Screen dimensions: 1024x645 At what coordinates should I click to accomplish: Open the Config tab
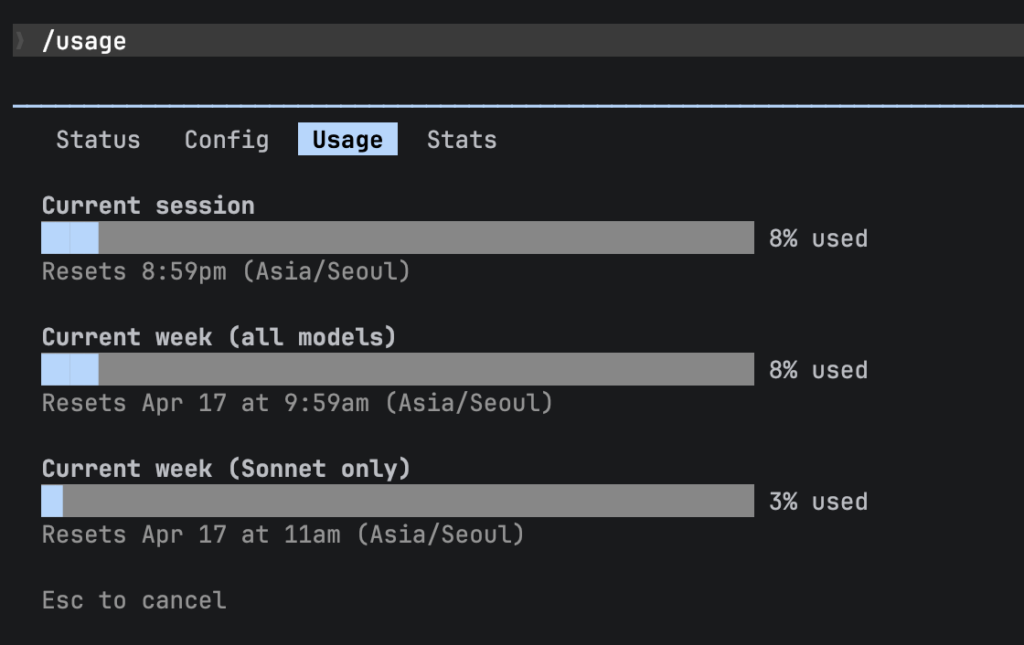tap(226, 140)
